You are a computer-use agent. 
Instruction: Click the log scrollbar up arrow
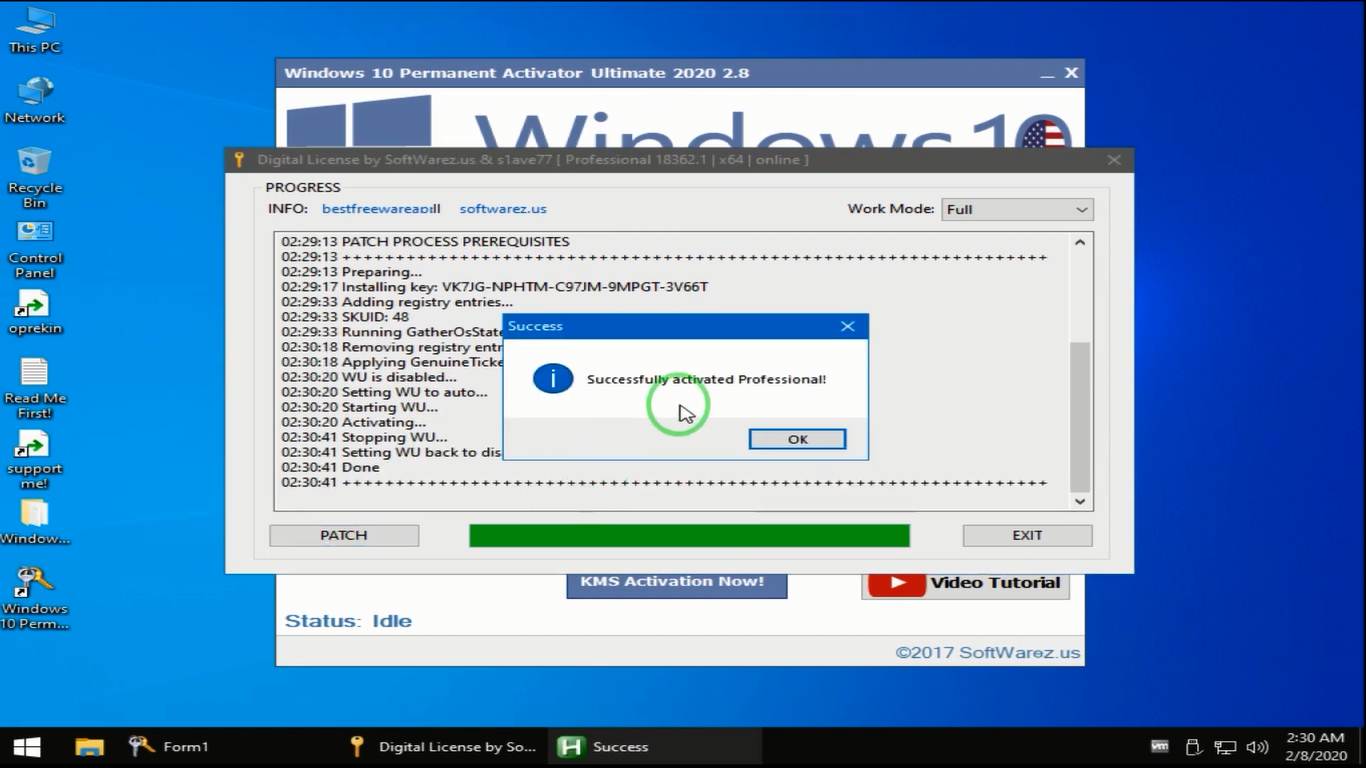tap(1080, 242)
